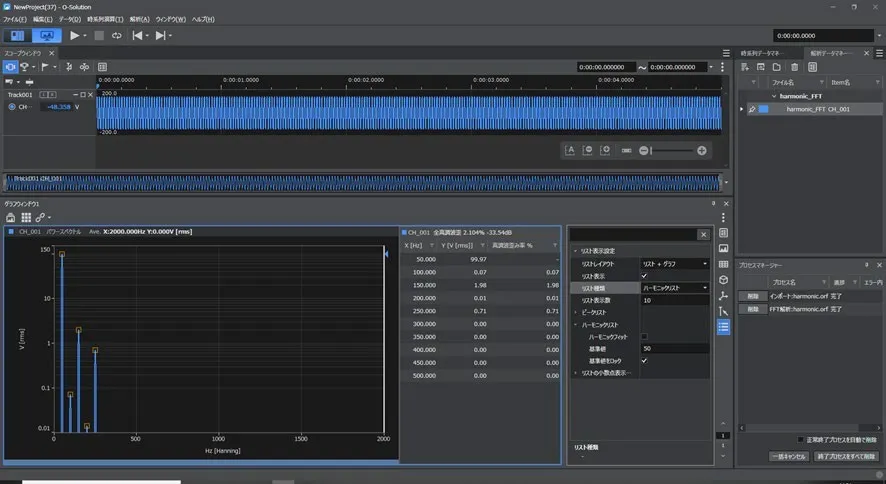Select the scope cursor range tool
Image resolution: width=886 pixels, height=484 pixels.
click(10, 67)
